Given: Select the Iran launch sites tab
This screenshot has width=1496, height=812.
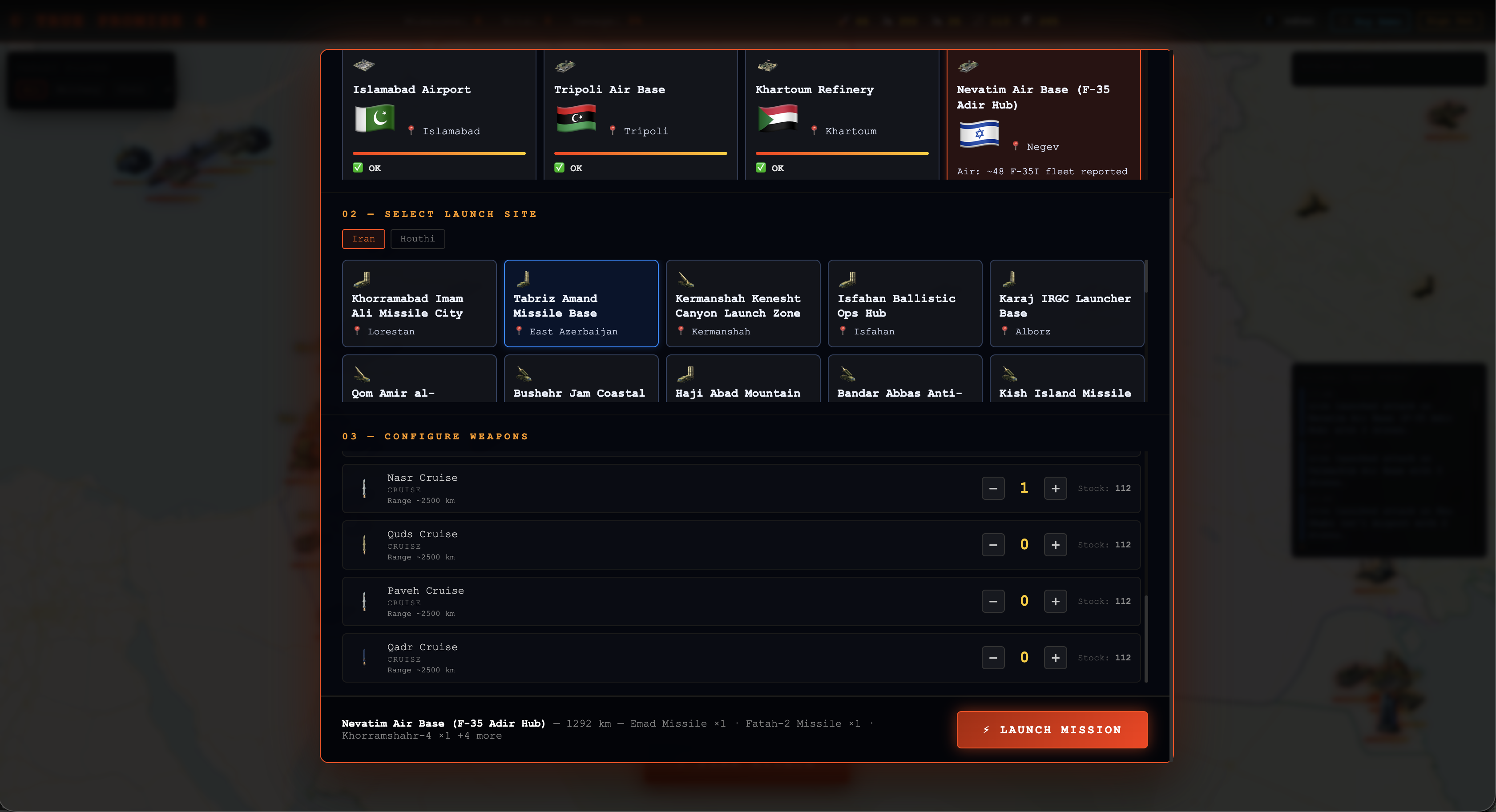Looking at the screenshot, I should 363,238.
